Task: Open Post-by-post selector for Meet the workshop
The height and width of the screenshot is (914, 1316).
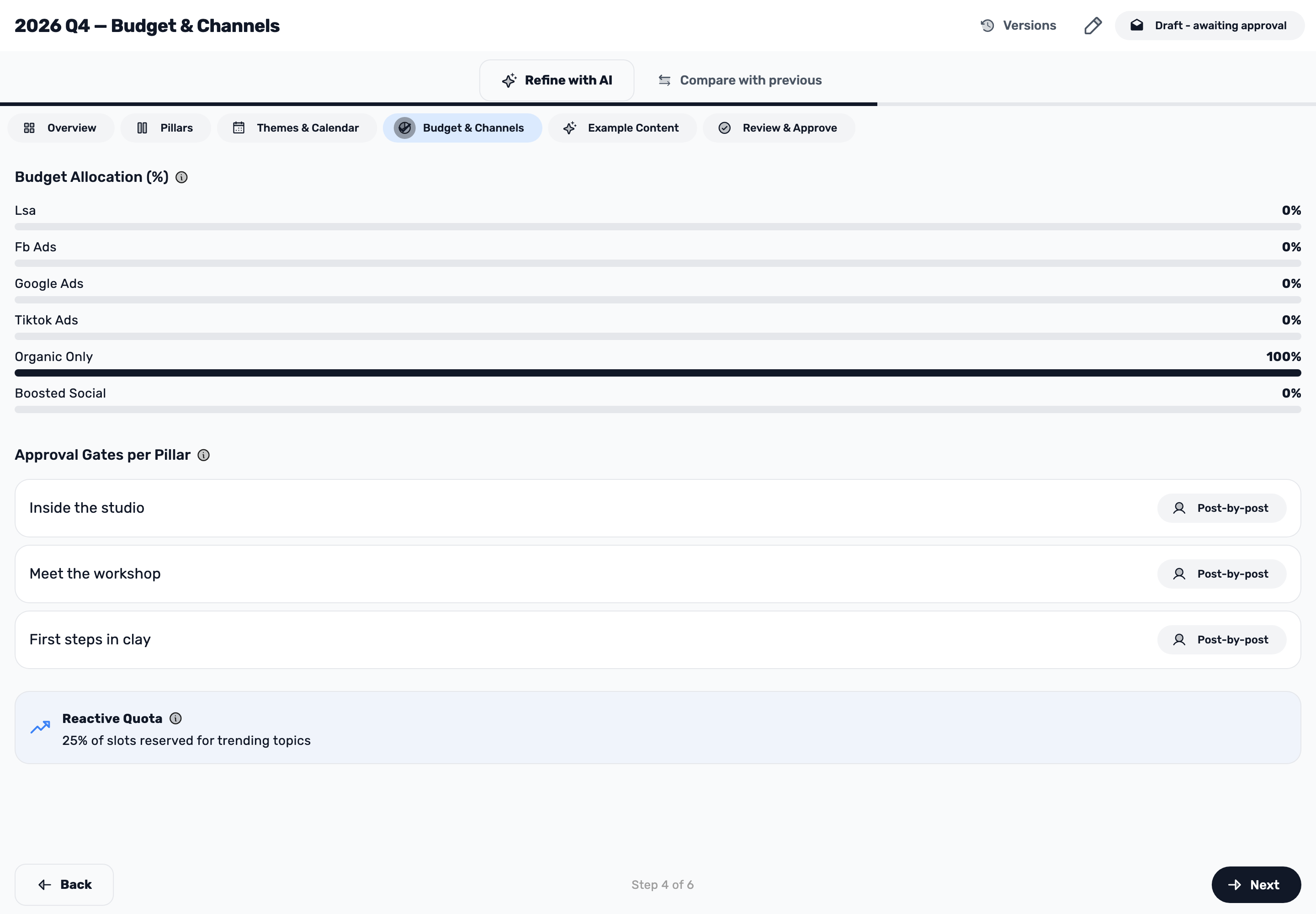Action: click(x=1221, y=574)
